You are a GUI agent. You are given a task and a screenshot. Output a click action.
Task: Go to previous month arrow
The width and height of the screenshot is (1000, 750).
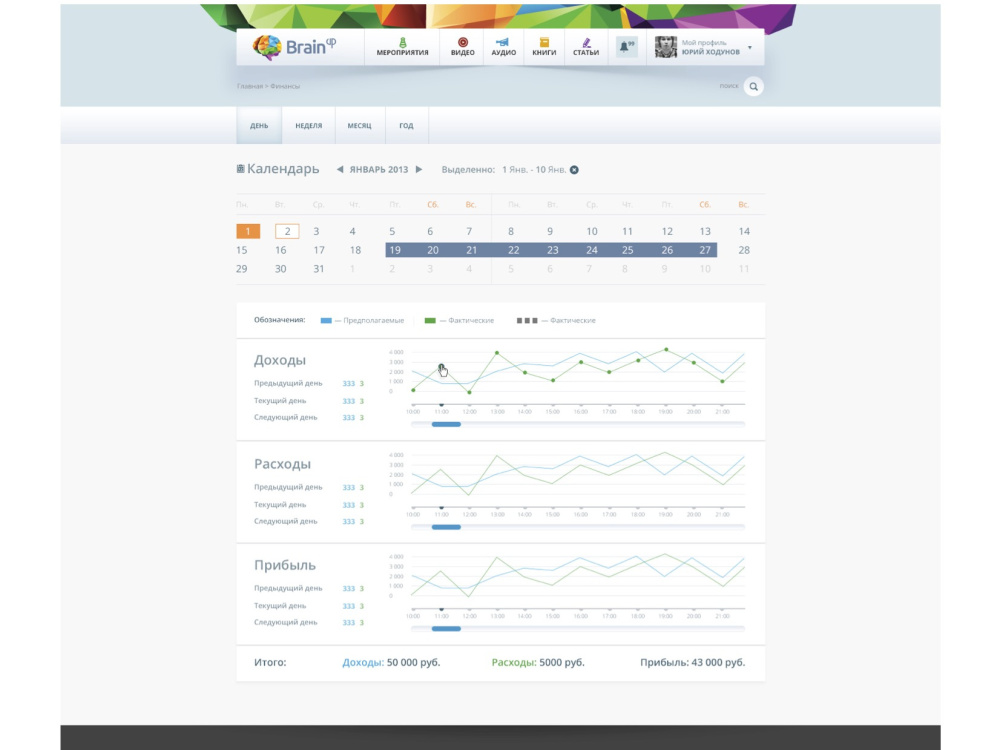click(x=340, y=170)
